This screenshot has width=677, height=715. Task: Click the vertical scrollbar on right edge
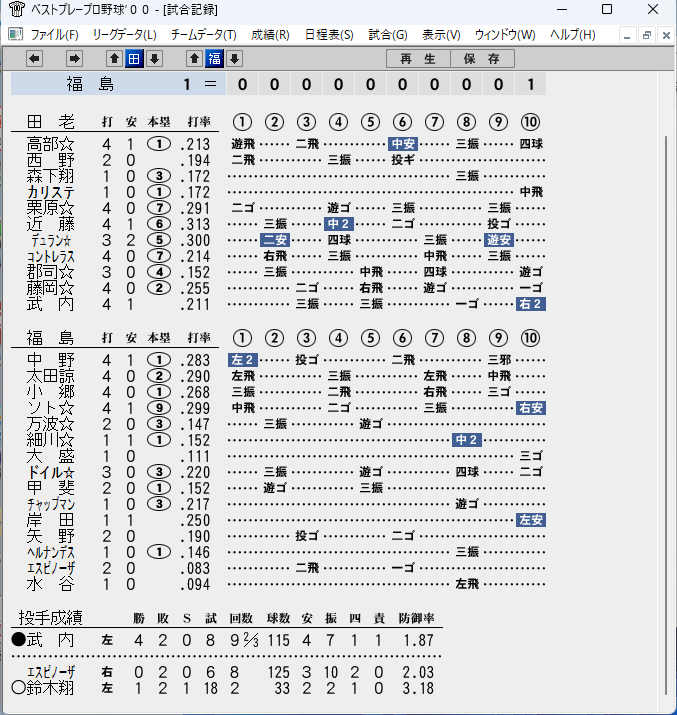667,415
